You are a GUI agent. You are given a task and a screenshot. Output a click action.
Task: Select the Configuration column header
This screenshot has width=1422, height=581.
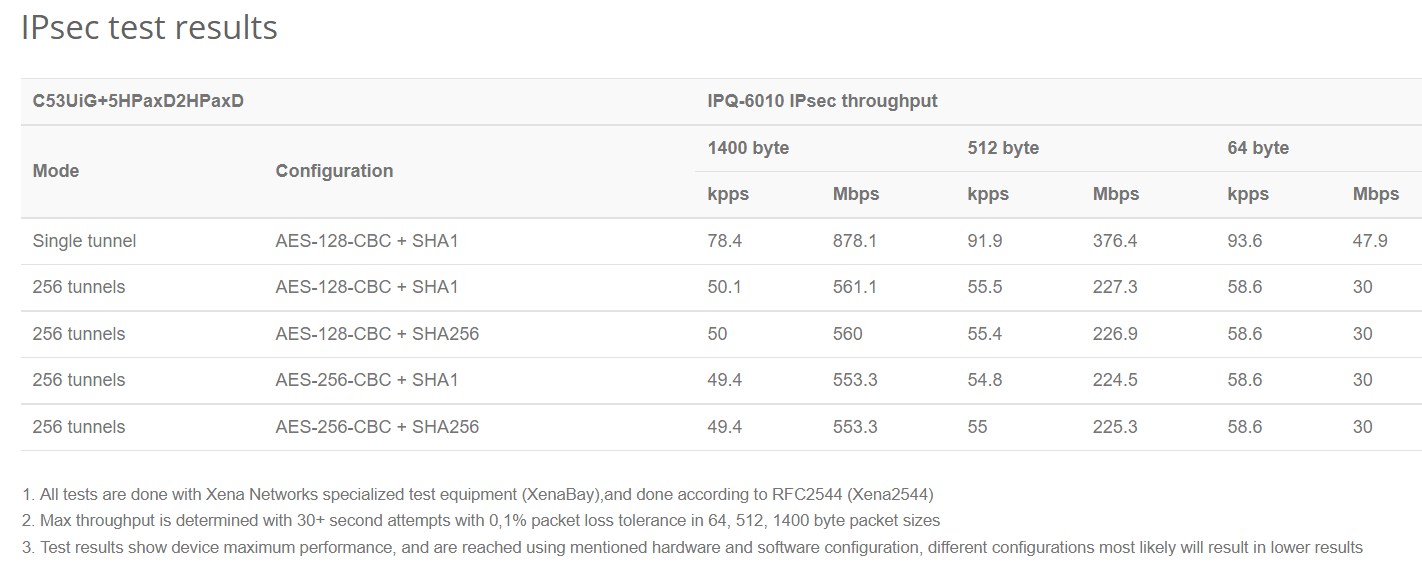click(x=334, y=171)
